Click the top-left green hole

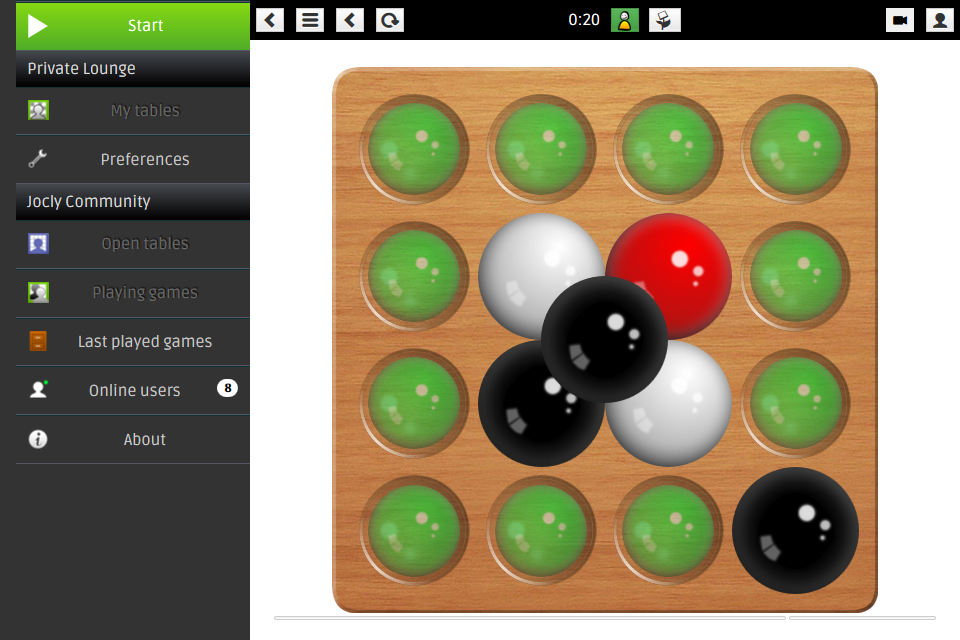pyautogui.click(x=414, y=149)
